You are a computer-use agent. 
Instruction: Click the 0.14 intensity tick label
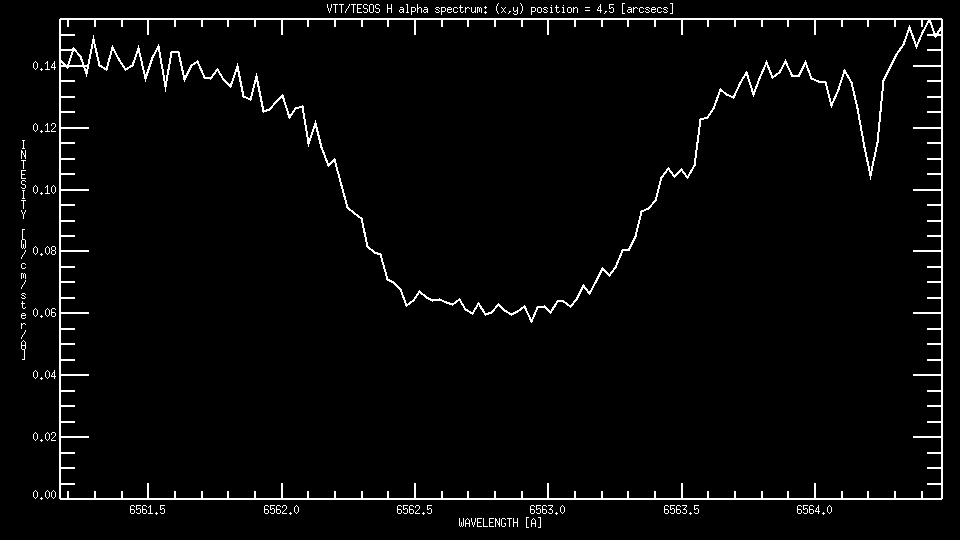[45, 66]
